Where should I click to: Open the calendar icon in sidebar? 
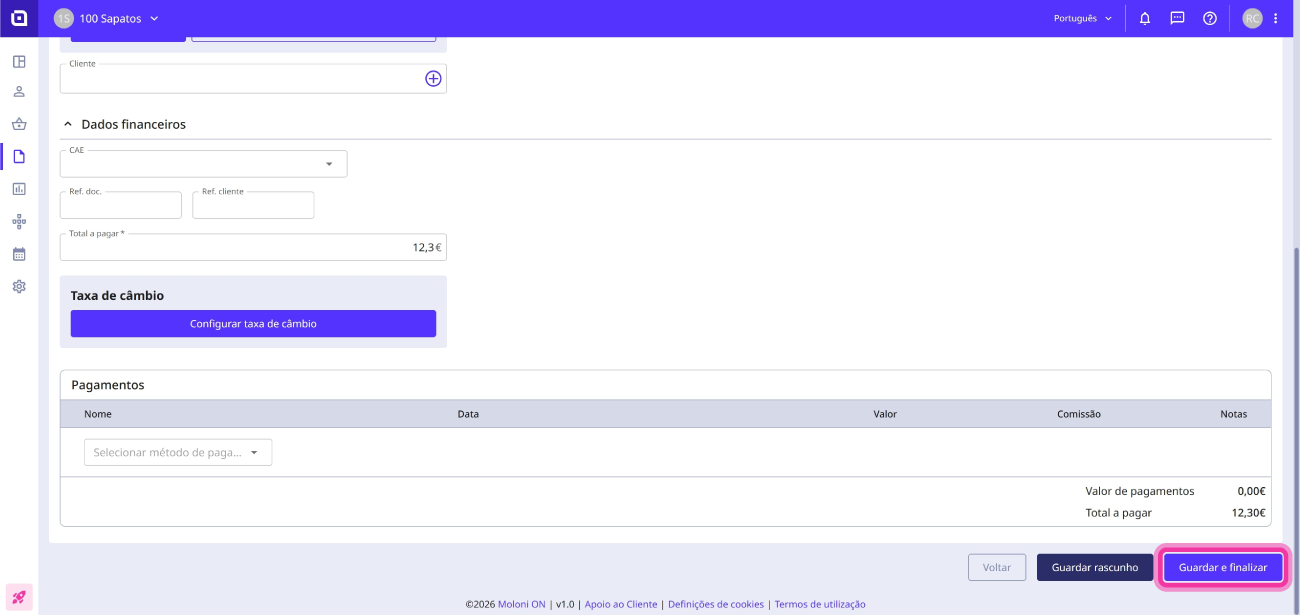pyautogui.click(x=19, y=254)
